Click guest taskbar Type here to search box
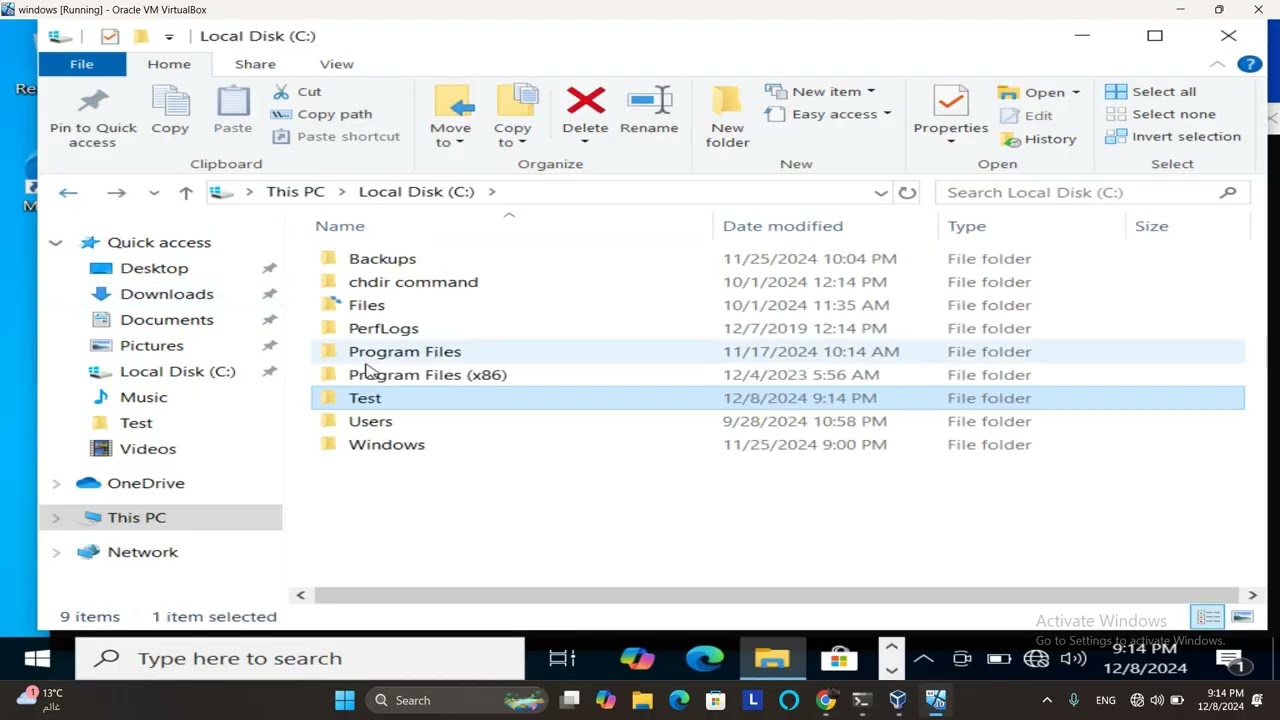Viewport: 1280px width, 720px height. coord(300,658)
